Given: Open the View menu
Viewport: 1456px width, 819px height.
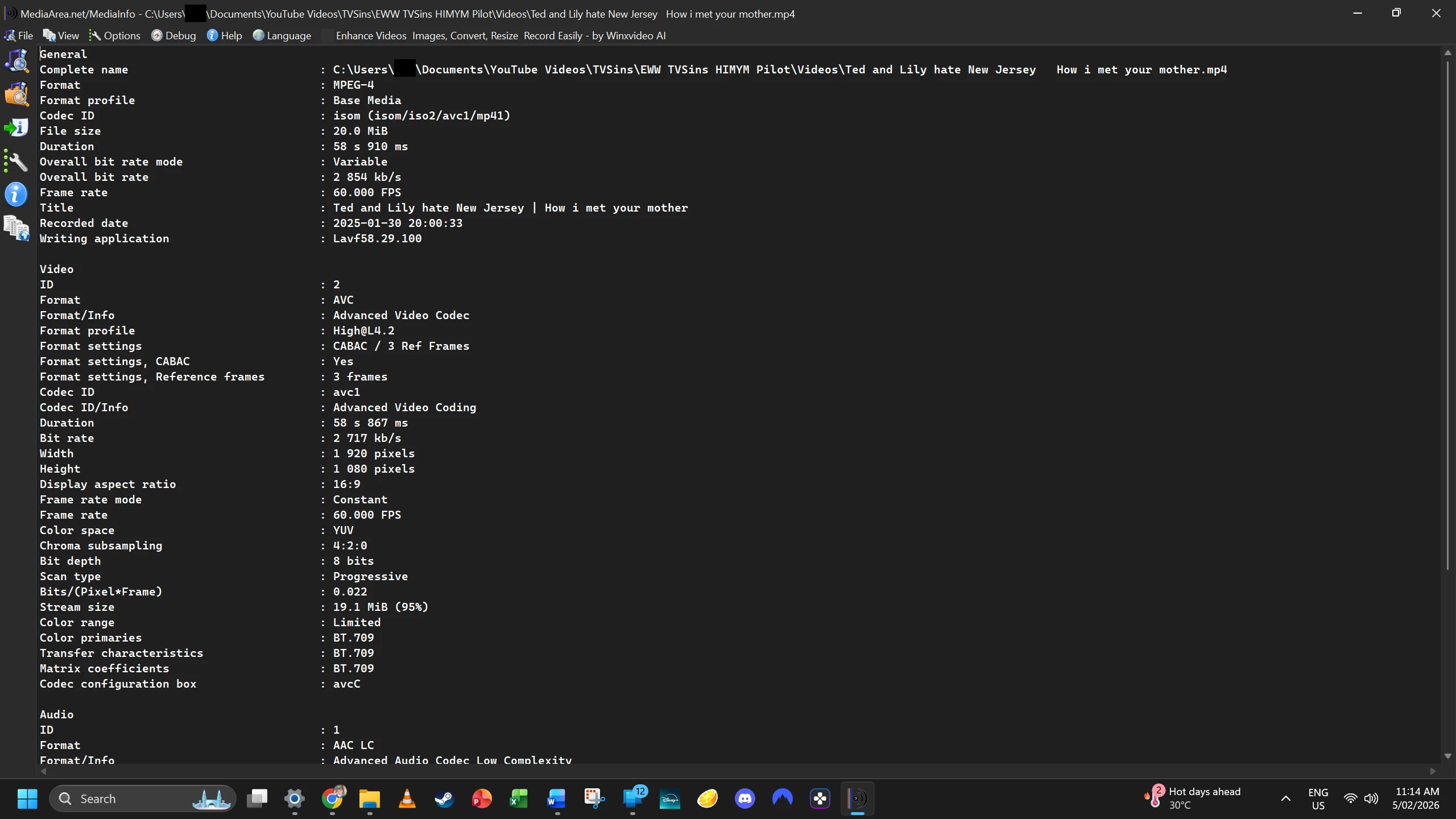Looking at the screenshot, I should pos(61,35).
